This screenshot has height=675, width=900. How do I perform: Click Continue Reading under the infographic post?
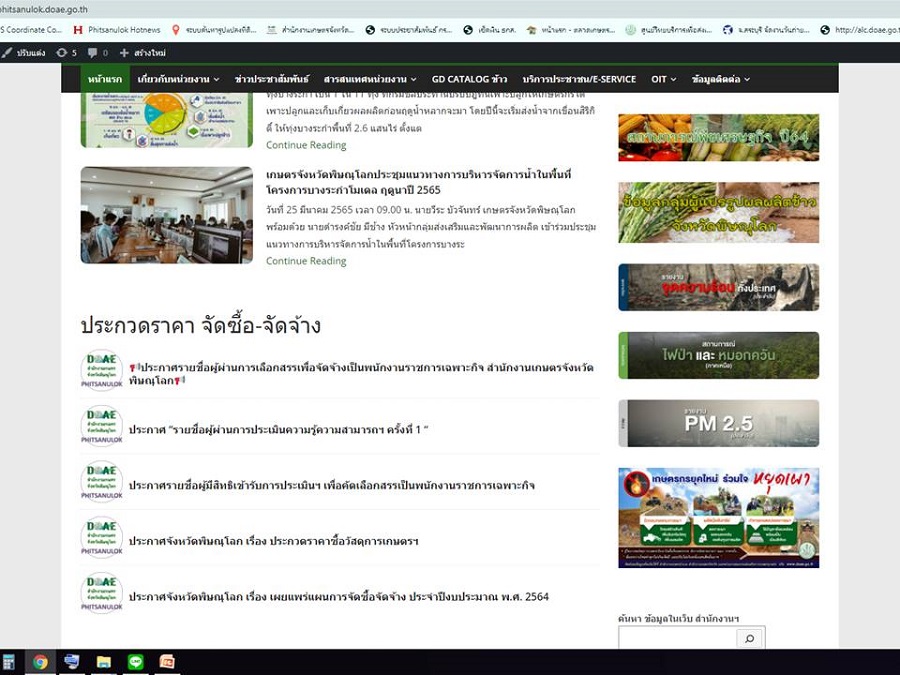pos(306,145)
